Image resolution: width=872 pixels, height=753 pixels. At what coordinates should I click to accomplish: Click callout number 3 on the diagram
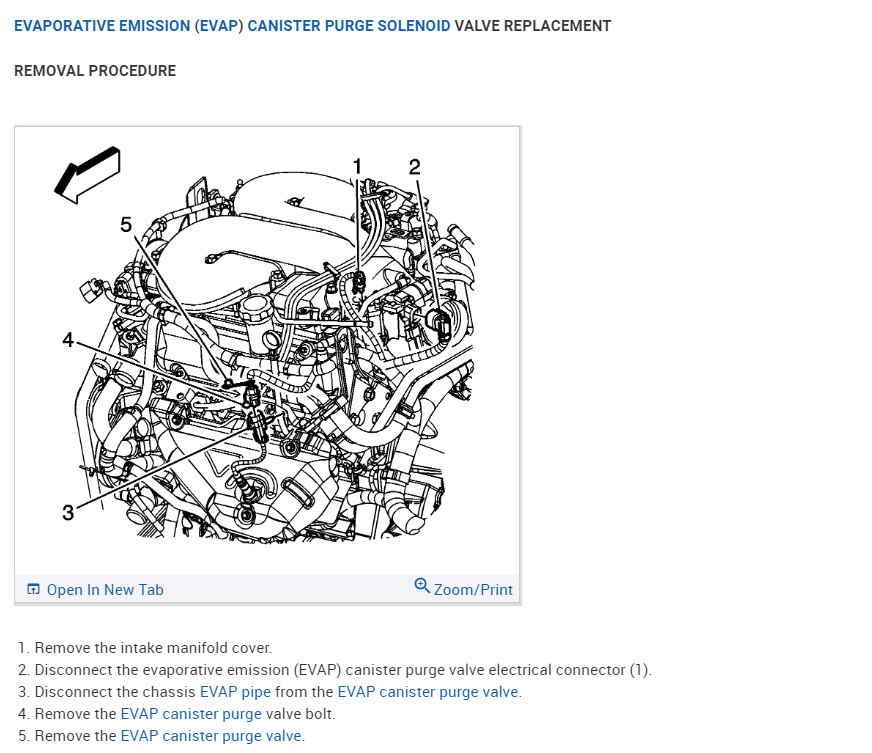pos(68,513)
